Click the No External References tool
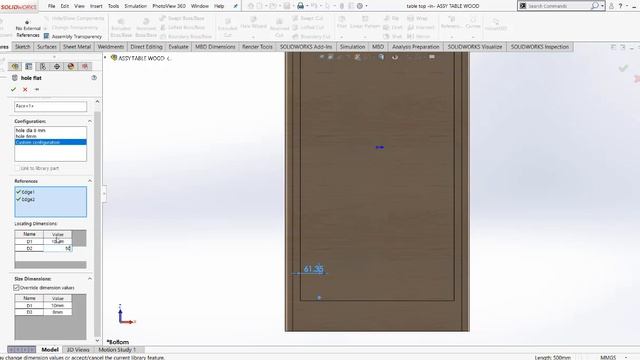Screen dimensions: 640x360 point(28,29)
